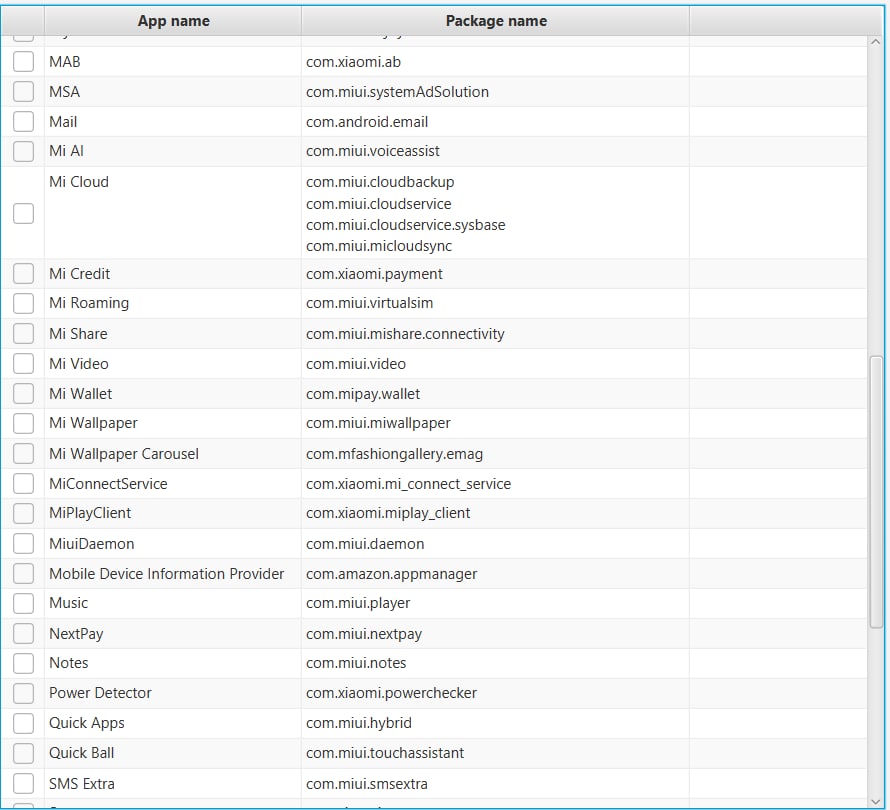This screenshot has height=810, width=890.
Task: Click the "com.miui.touchassistant" package name
Action: click(x=385, y=753)
